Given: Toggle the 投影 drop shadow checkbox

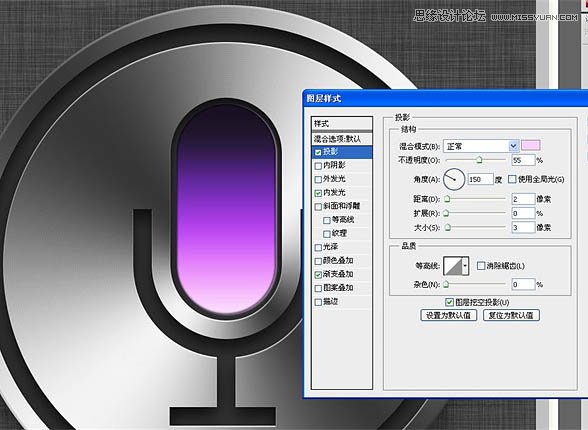Looking at the screenshot, I should [318, 152].
